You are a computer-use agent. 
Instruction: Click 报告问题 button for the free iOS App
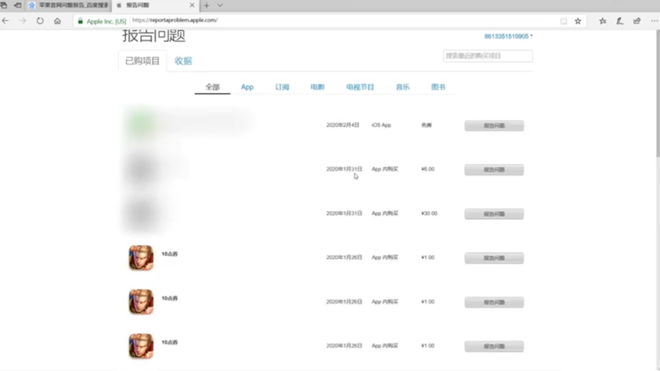(x=494, y=125)
